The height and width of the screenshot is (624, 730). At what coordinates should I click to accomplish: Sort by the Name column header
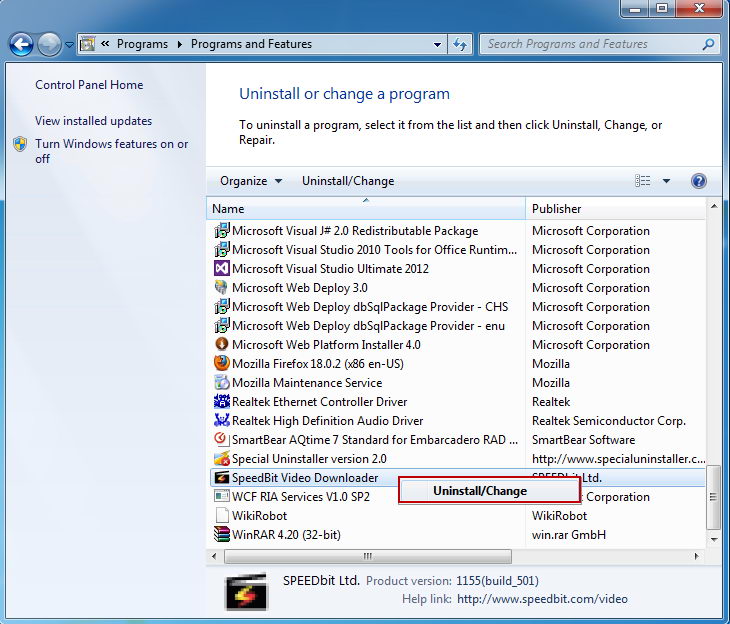coord(366,209)
